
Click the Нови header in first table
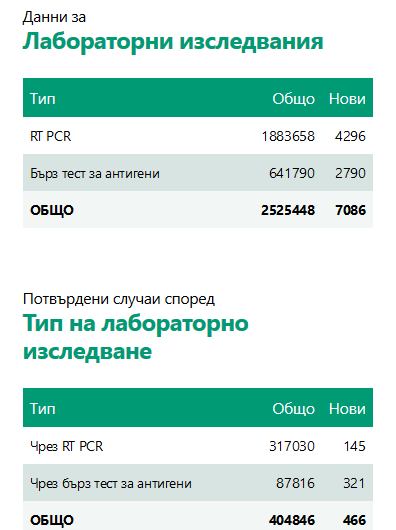(347, 99)
